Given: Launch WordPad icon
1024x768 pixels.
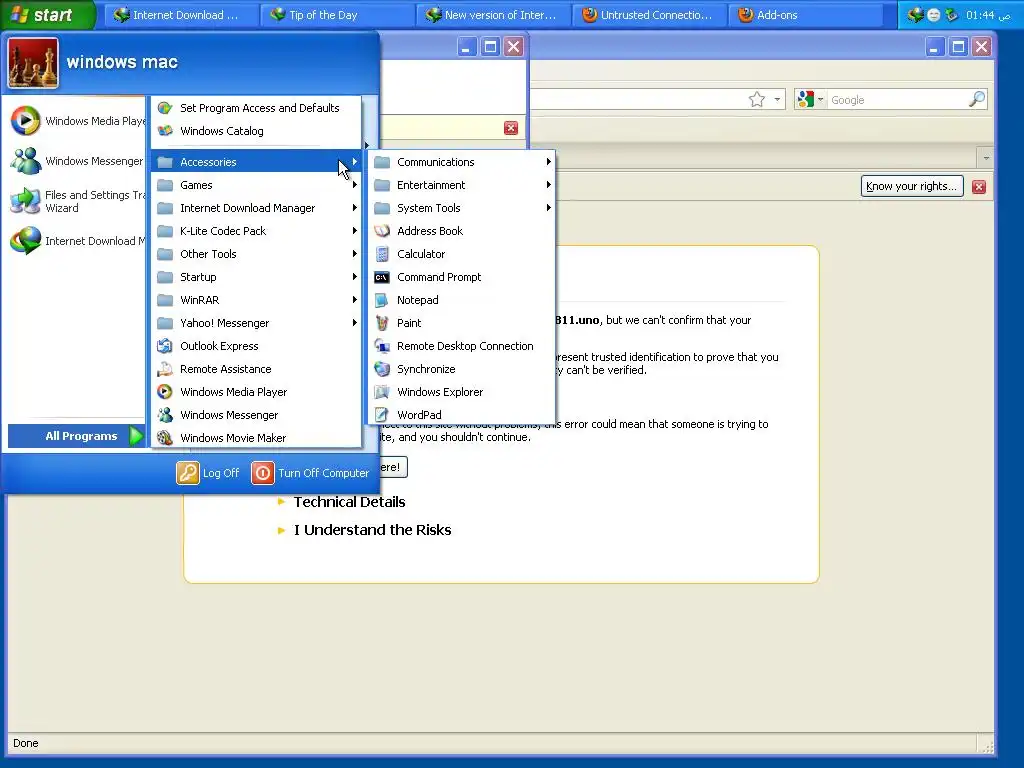Looking at the screenshot, I should point(382,415).
